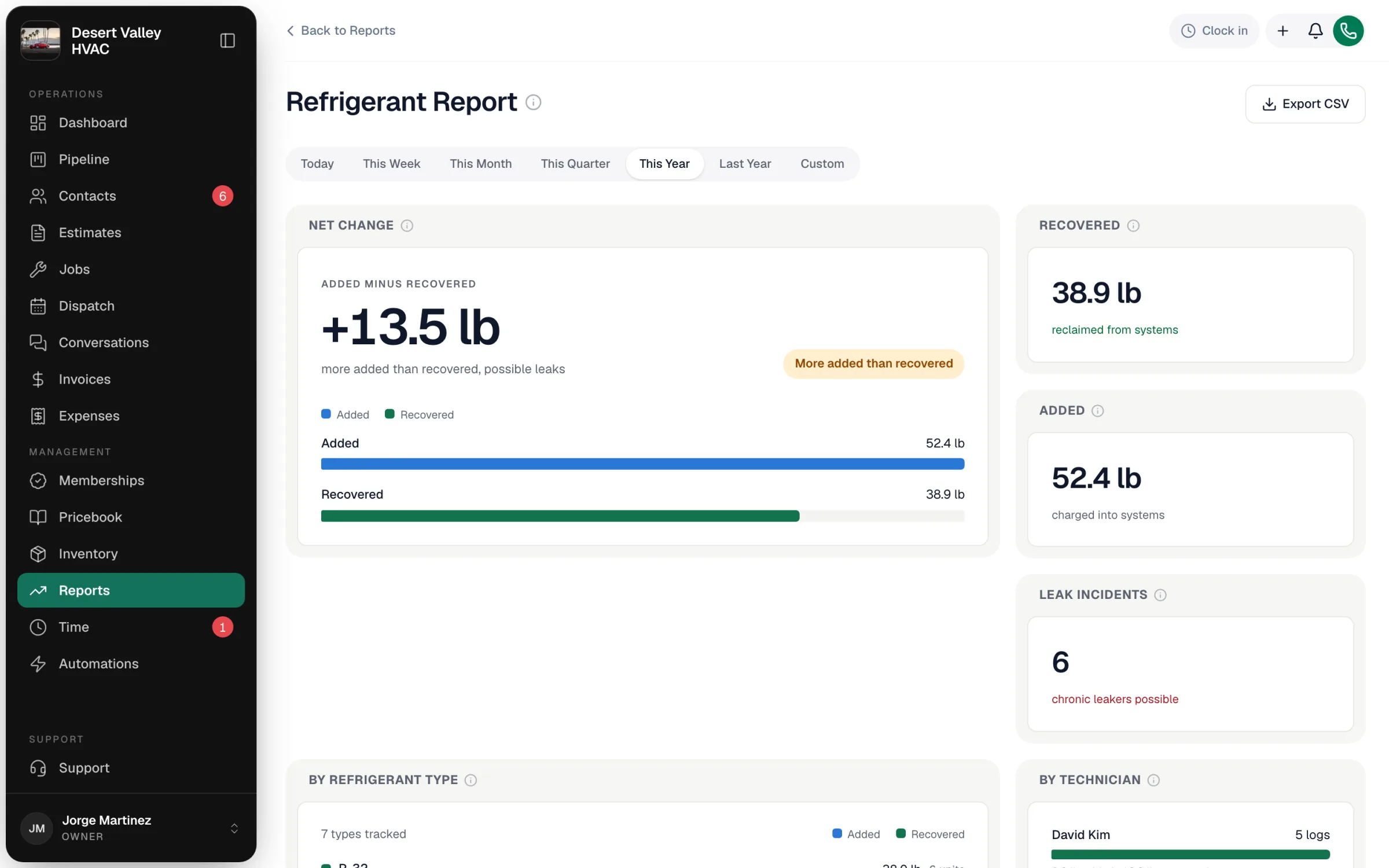Open the Expenses page

(131, 416)
